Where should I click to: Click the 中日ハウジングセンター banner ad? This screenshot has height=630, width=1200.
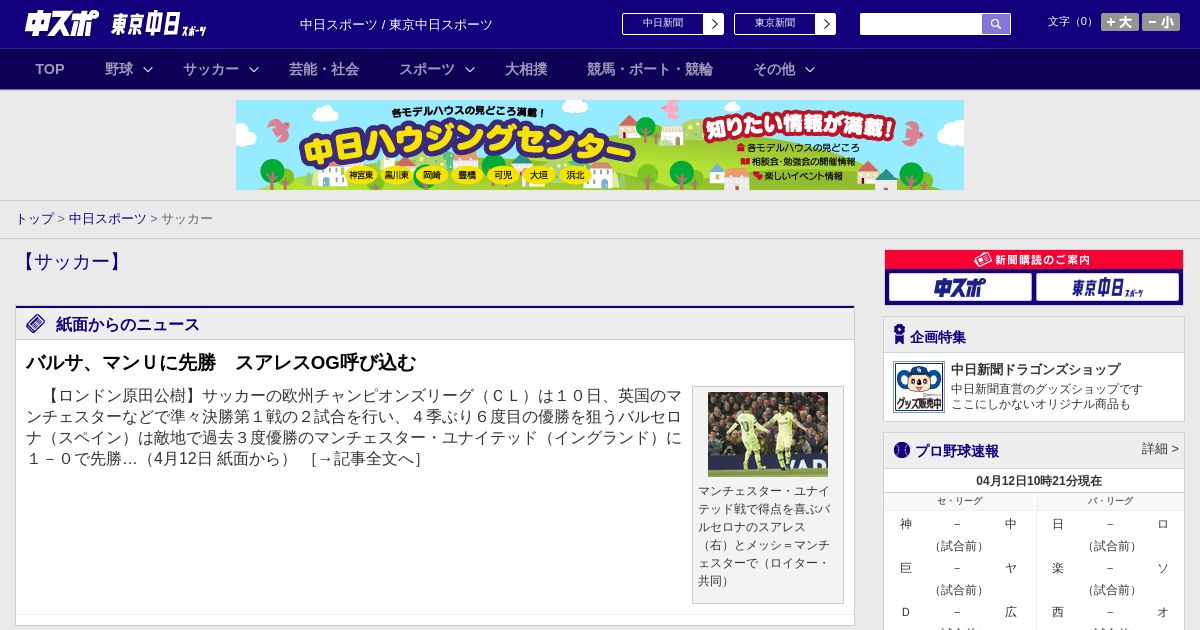click(x=600, y=145)
